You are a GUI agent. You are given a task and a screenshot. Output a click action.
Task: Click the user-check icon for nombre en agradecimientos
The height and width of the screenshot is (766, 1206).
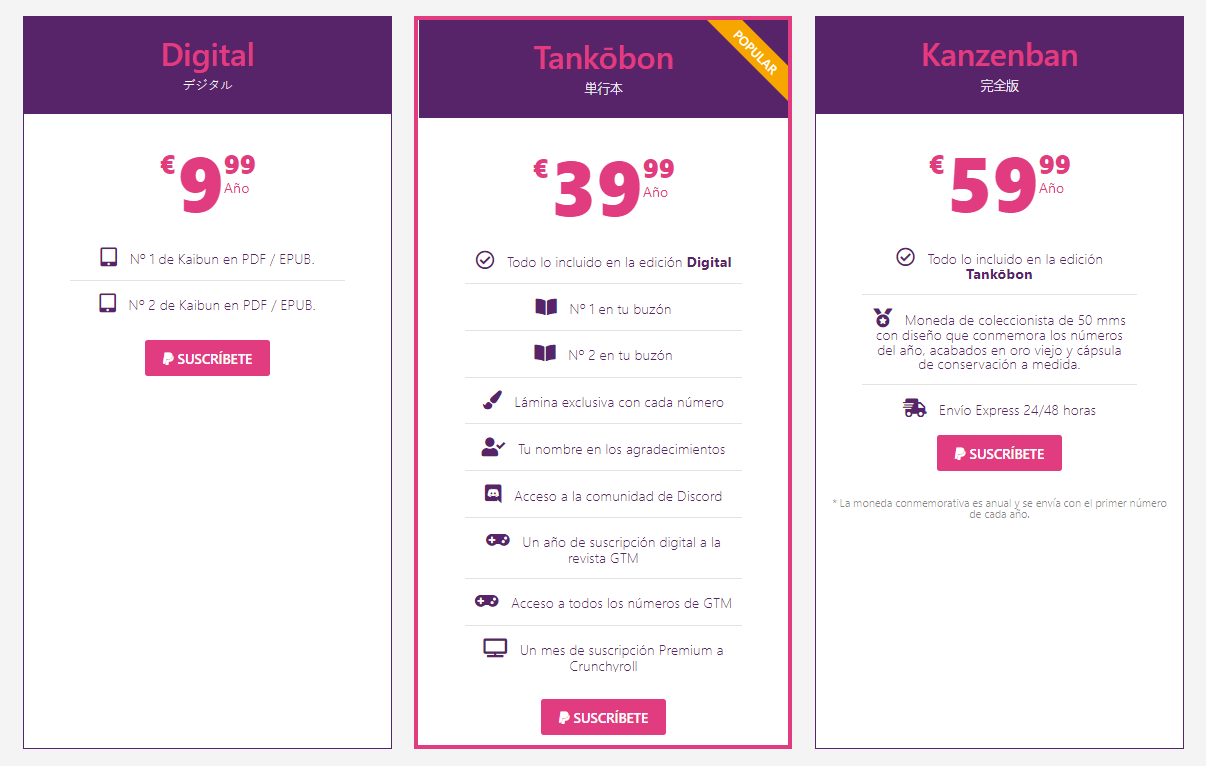click(x=493, y=447)
